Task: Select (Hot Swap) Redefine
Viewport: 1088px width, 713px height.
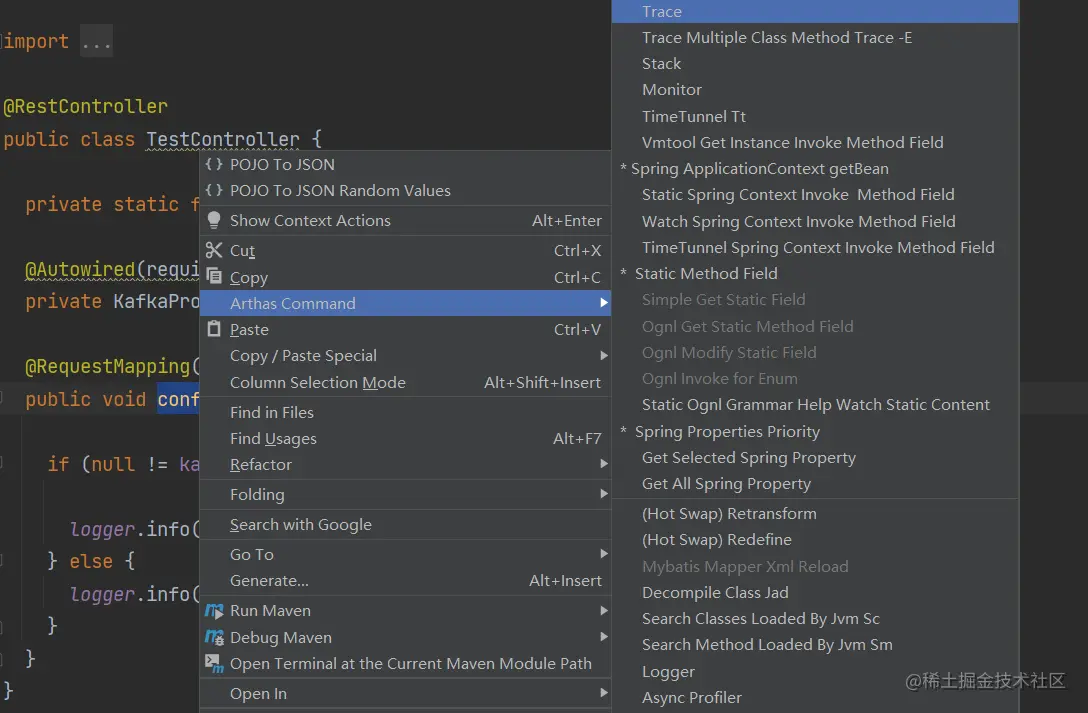Action: click(x=815, y=540)
